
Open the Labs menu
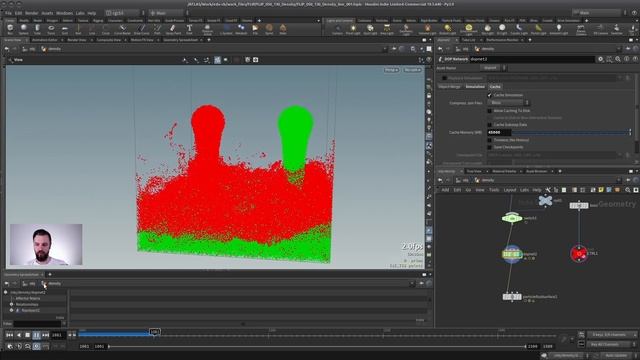pyautogui.click(x=80, y=13)
